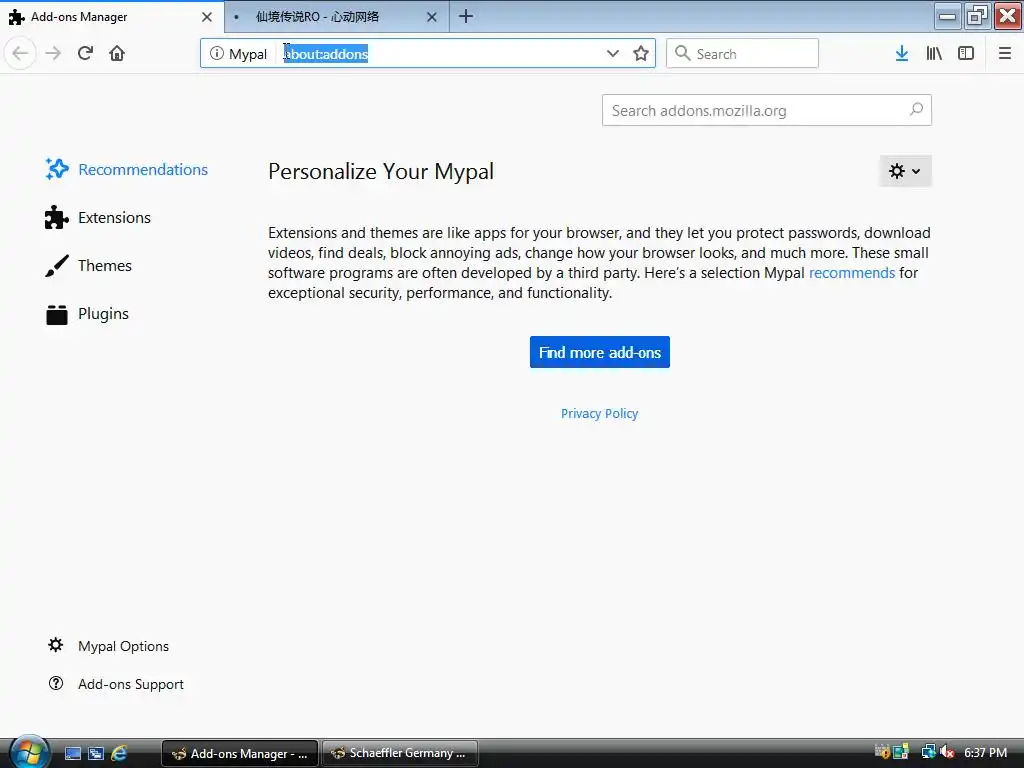The height and width of the screenshot is (768, 1024).
Task: Switch to 仙境传说RO - 心动网络 tab
Action: [x=336, y=17]
